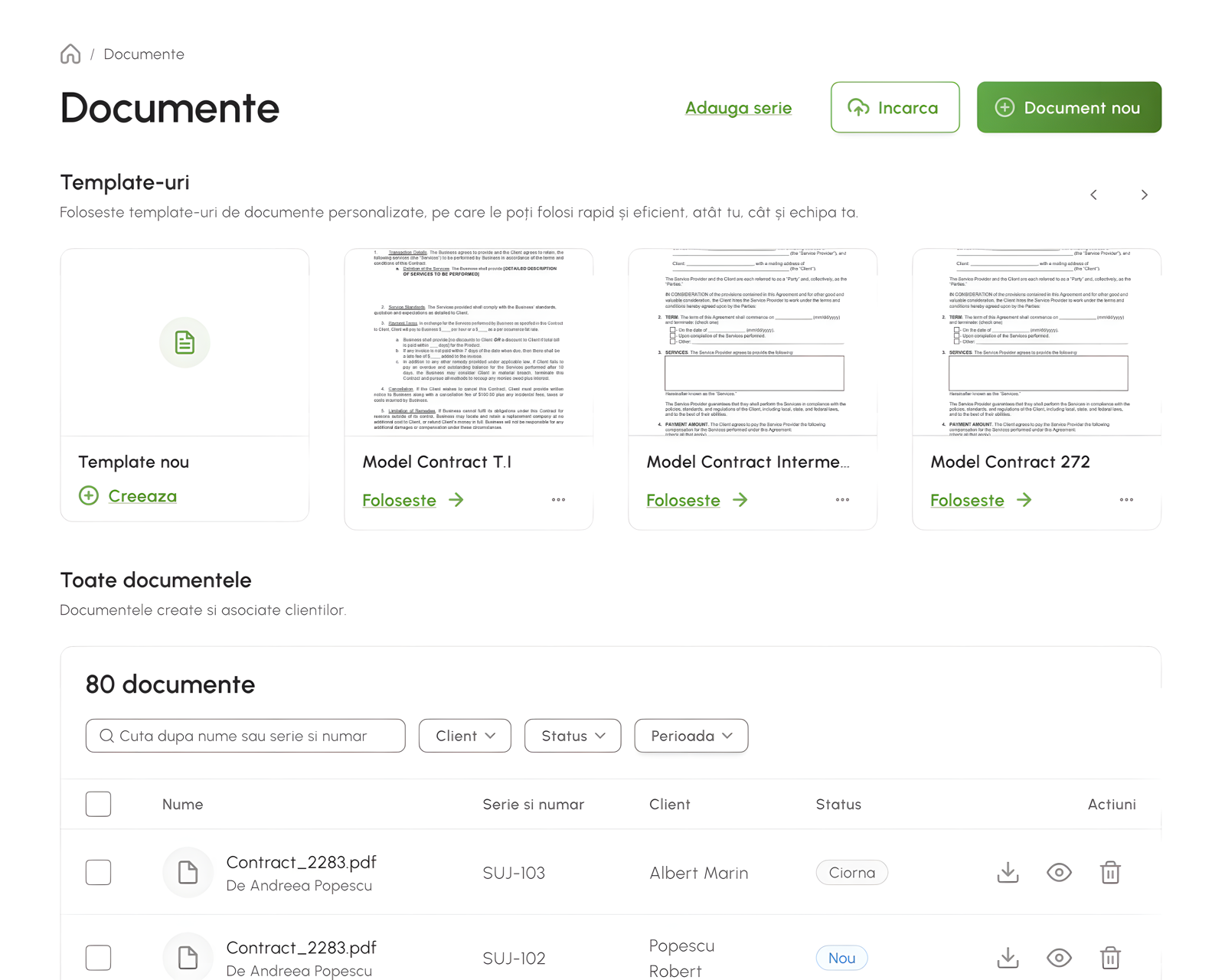This screenshot has height=980, width=1225.
Task: Open more options for Model Contract Interme...
Action: pyautogui.click(x=843, y=500)
